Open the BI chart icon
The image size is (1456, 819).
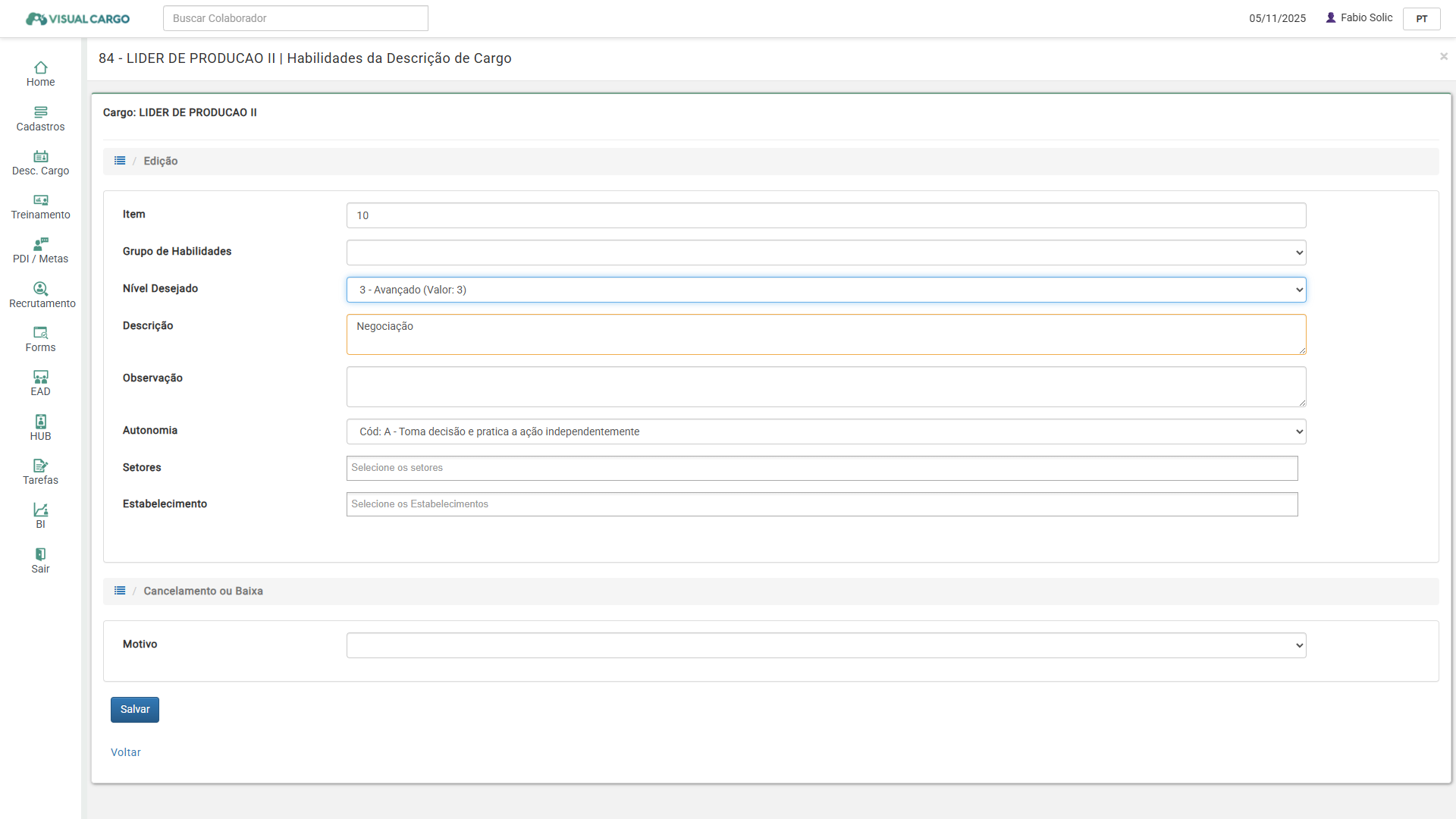pos(40,510)
